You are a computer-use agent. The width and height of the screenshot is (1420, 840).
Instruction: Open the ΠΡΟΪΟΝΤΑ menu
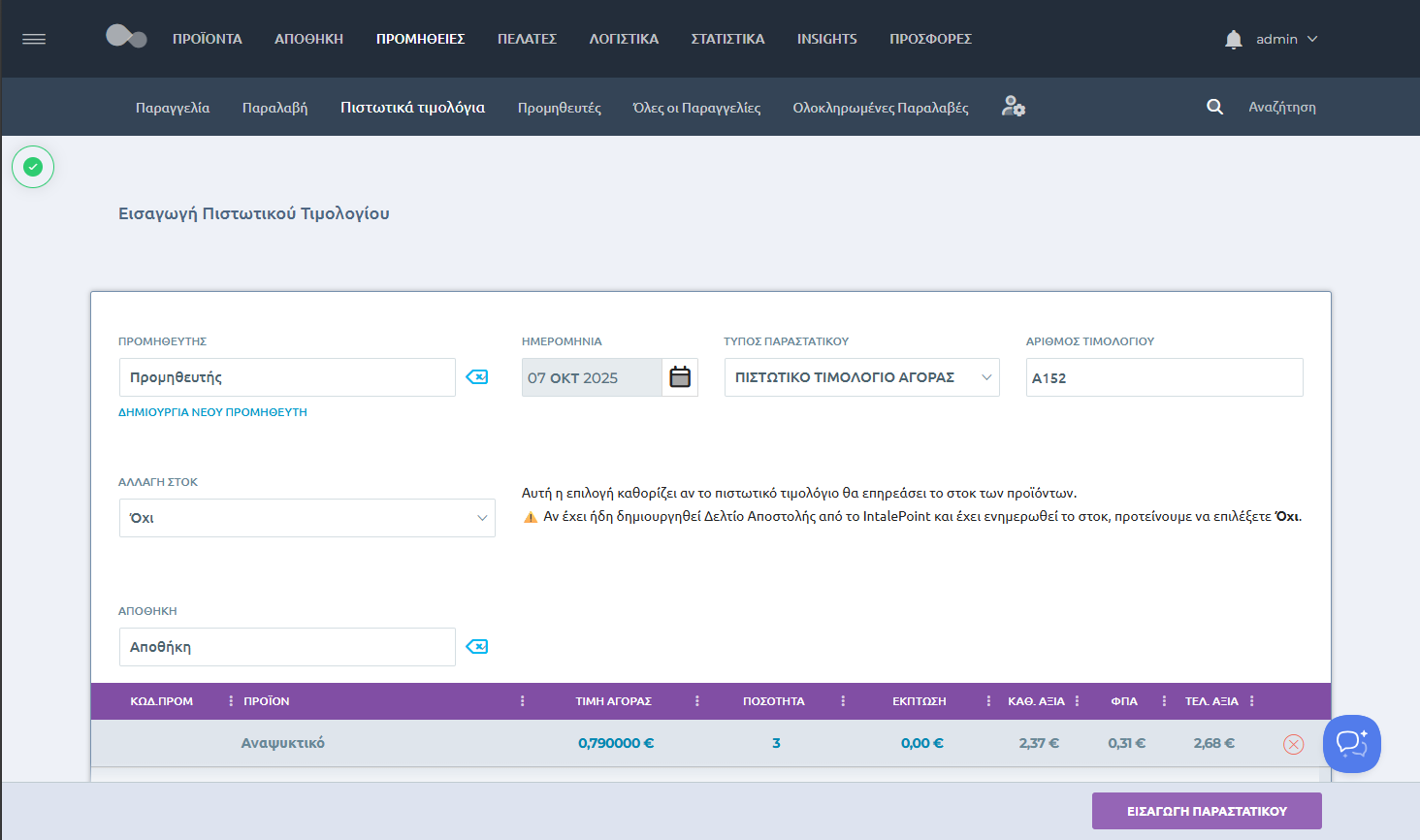208,39
